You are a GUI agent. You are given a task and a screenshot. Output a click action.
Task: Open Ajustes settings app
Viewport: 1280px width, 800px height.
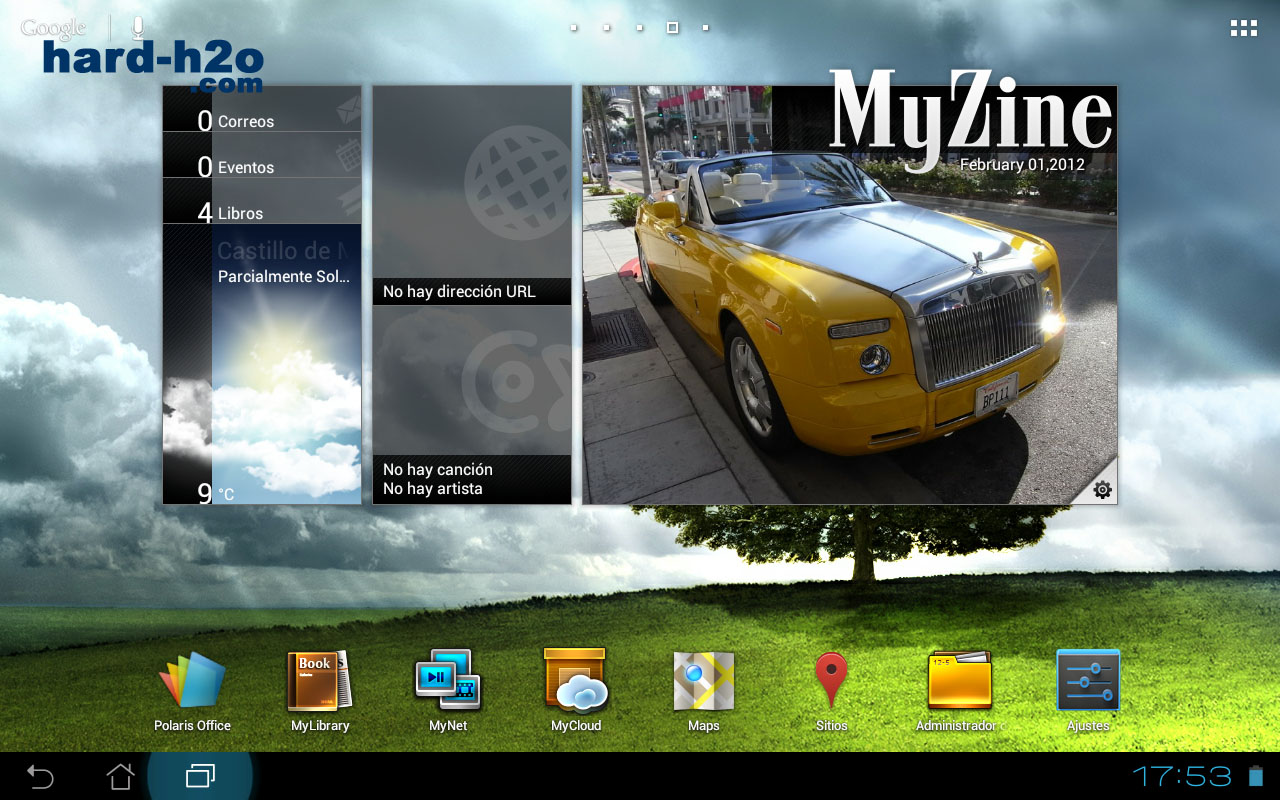coord(1088,691)
